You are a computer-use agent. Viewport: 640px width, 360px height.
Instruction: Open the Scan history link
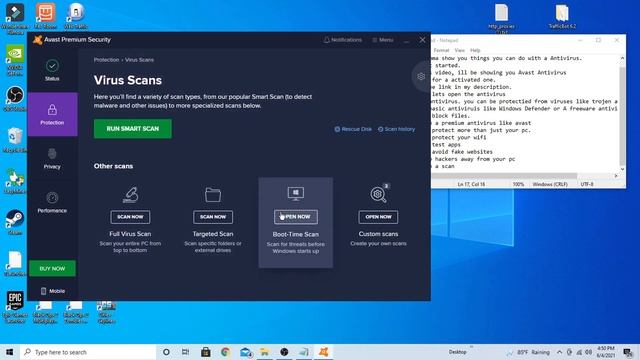tap(396, 129)
